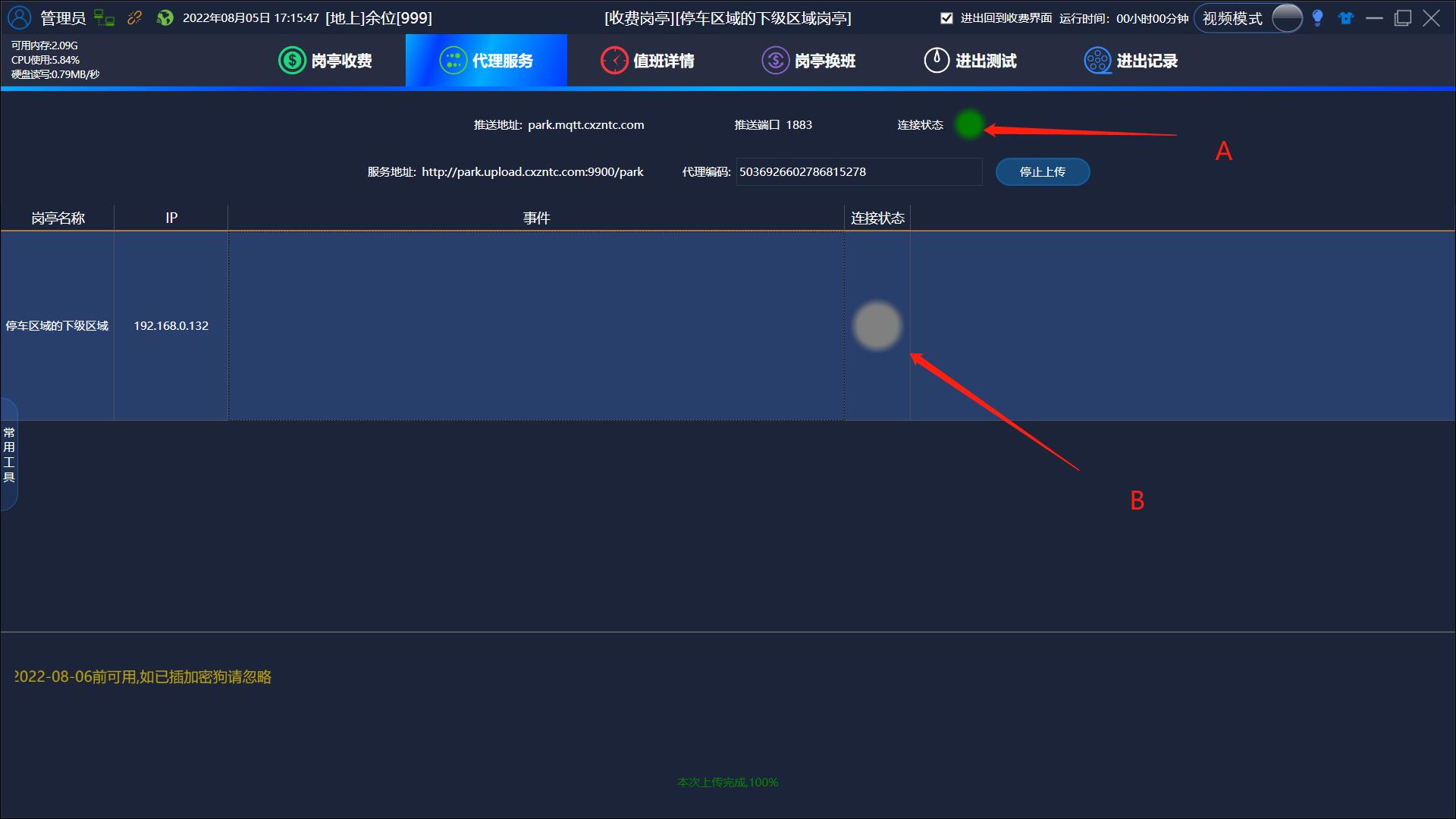Open the 进出记录 tab
Viewport: 1456px width, 819px height.
click(x=1131, y=61)
